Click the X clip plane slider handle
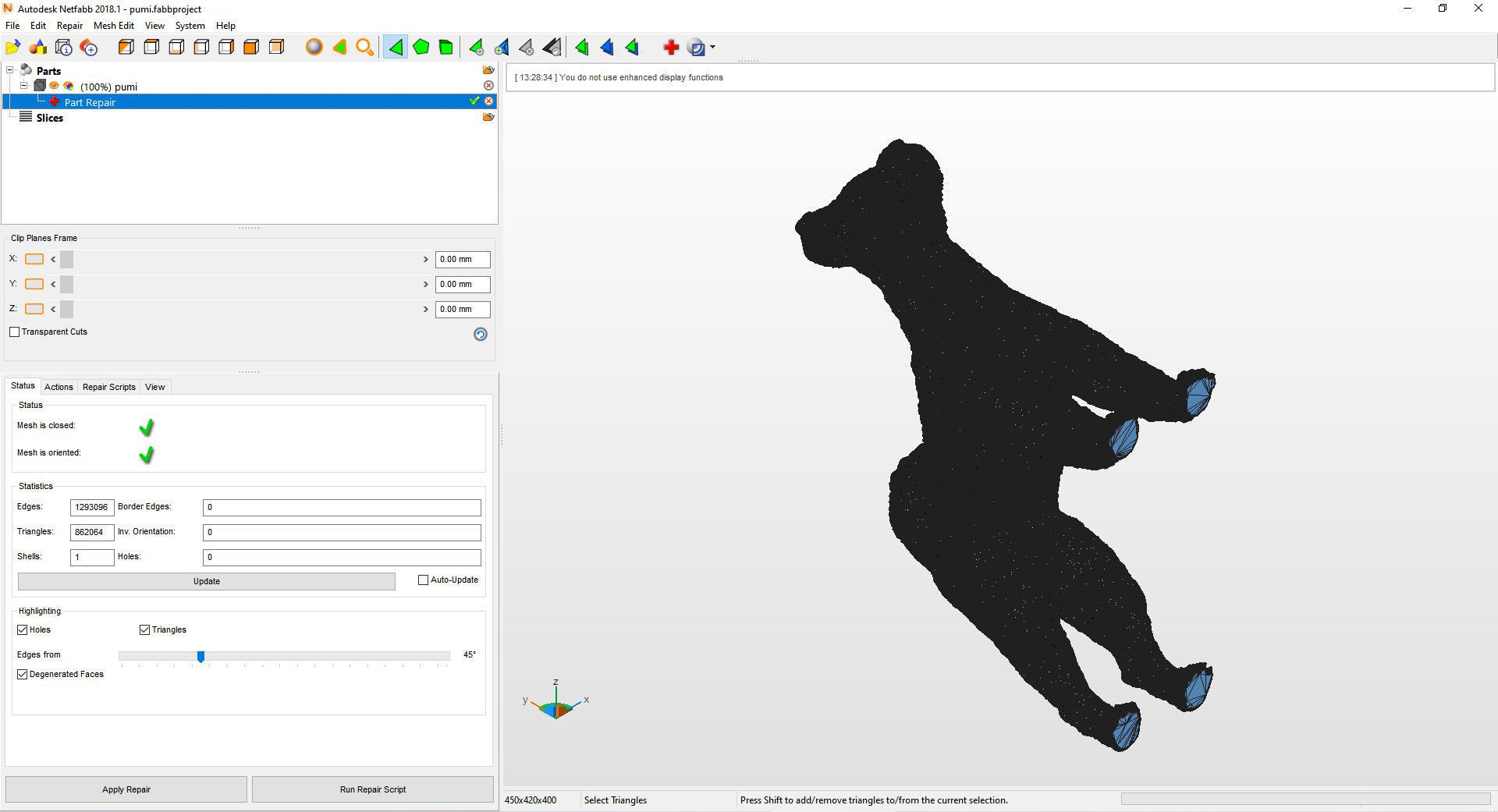Image resolution: width=1498 pixels, height=812 pixels. (x=66, y=259)
